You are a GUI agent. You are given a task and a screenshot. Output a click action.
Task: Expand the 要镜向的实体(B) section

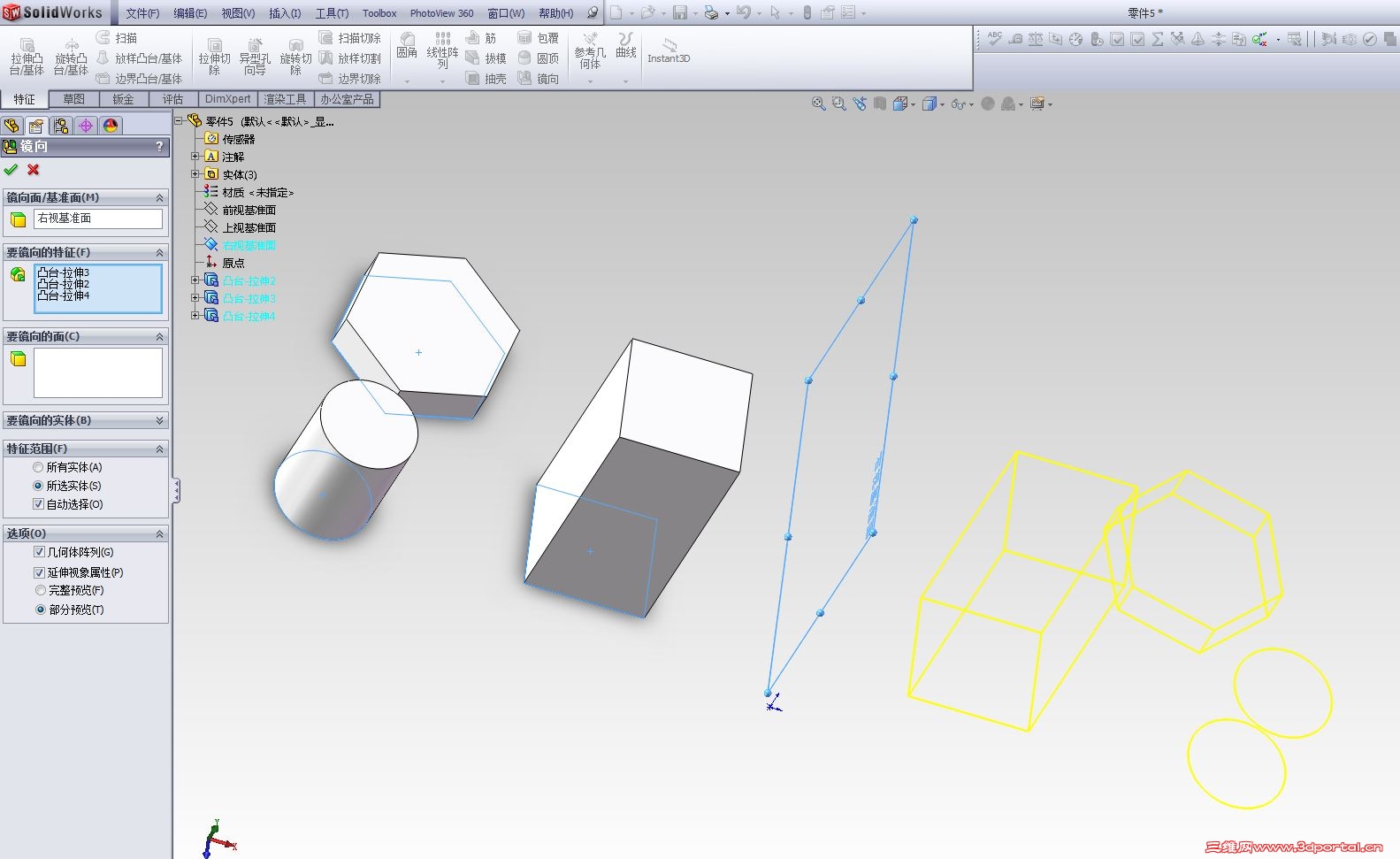coord(160,420)
